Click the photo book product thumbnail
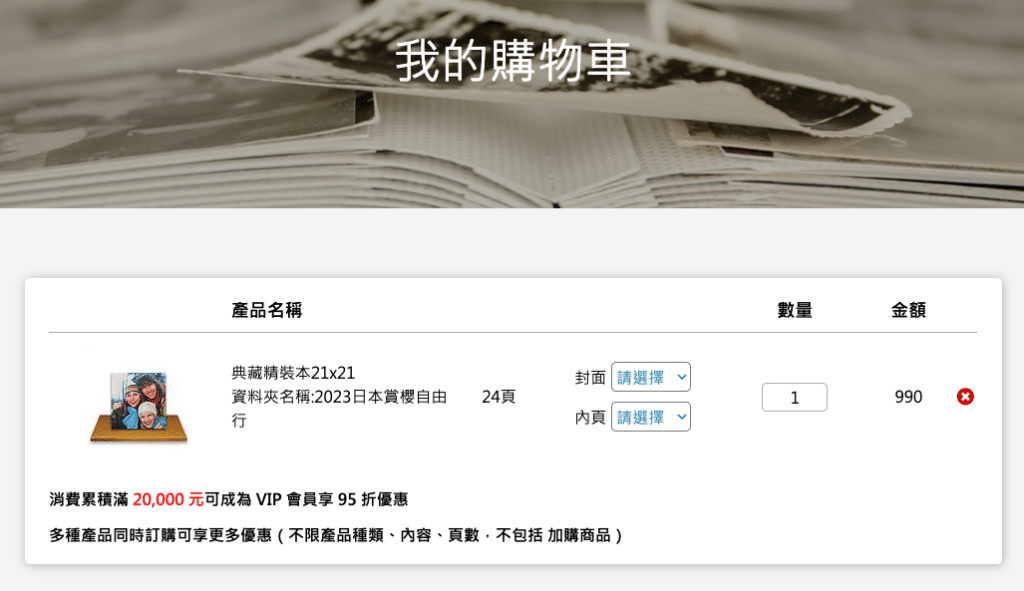Viewport: 1024px width, 591px height. (138, 406)
